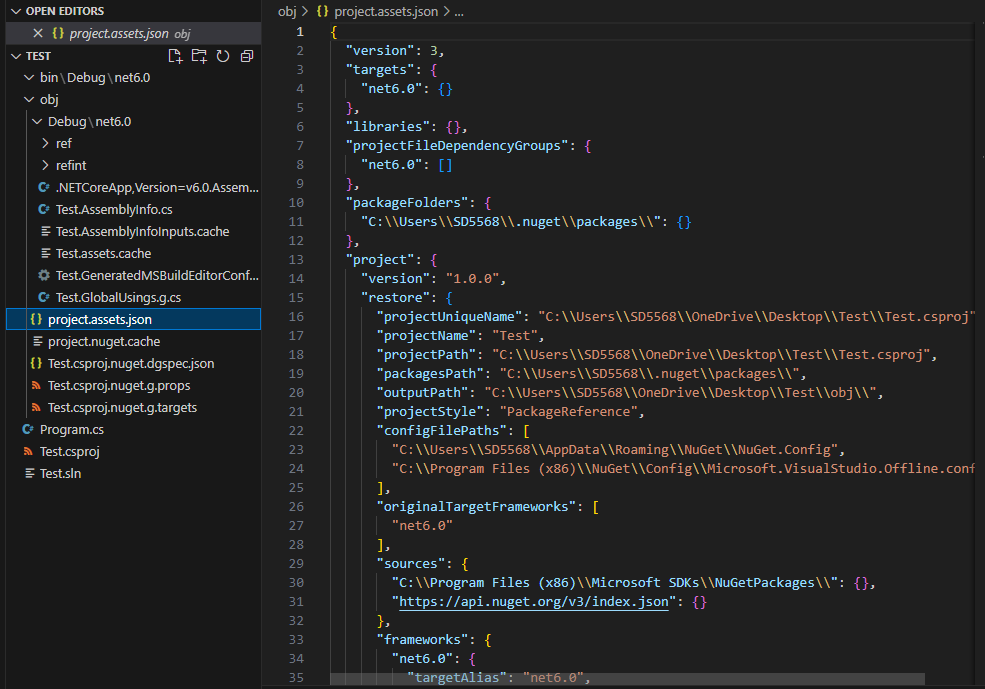The height and width of the screenshot is (689, 985).
Task: Open Test.csproj.nuget.g.targets file
Action: pyautogui.click(x=133, y=407)
